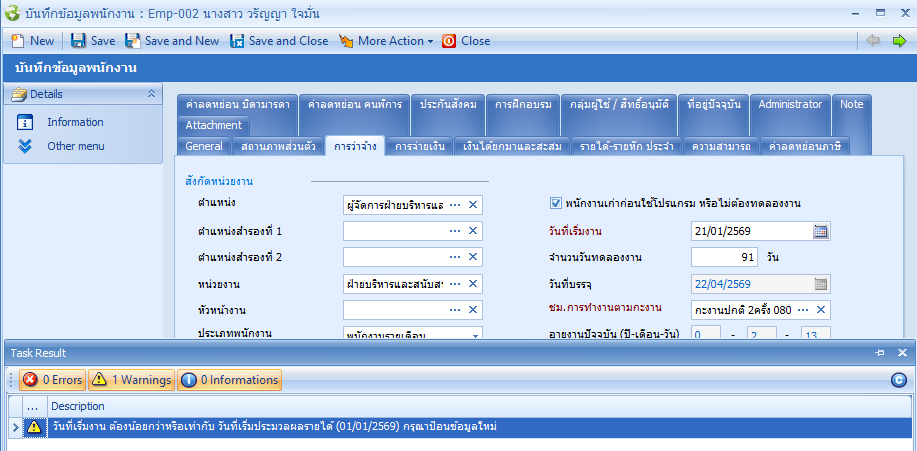
Task: Go forward with green arrow icon
Action: point(899,41)
